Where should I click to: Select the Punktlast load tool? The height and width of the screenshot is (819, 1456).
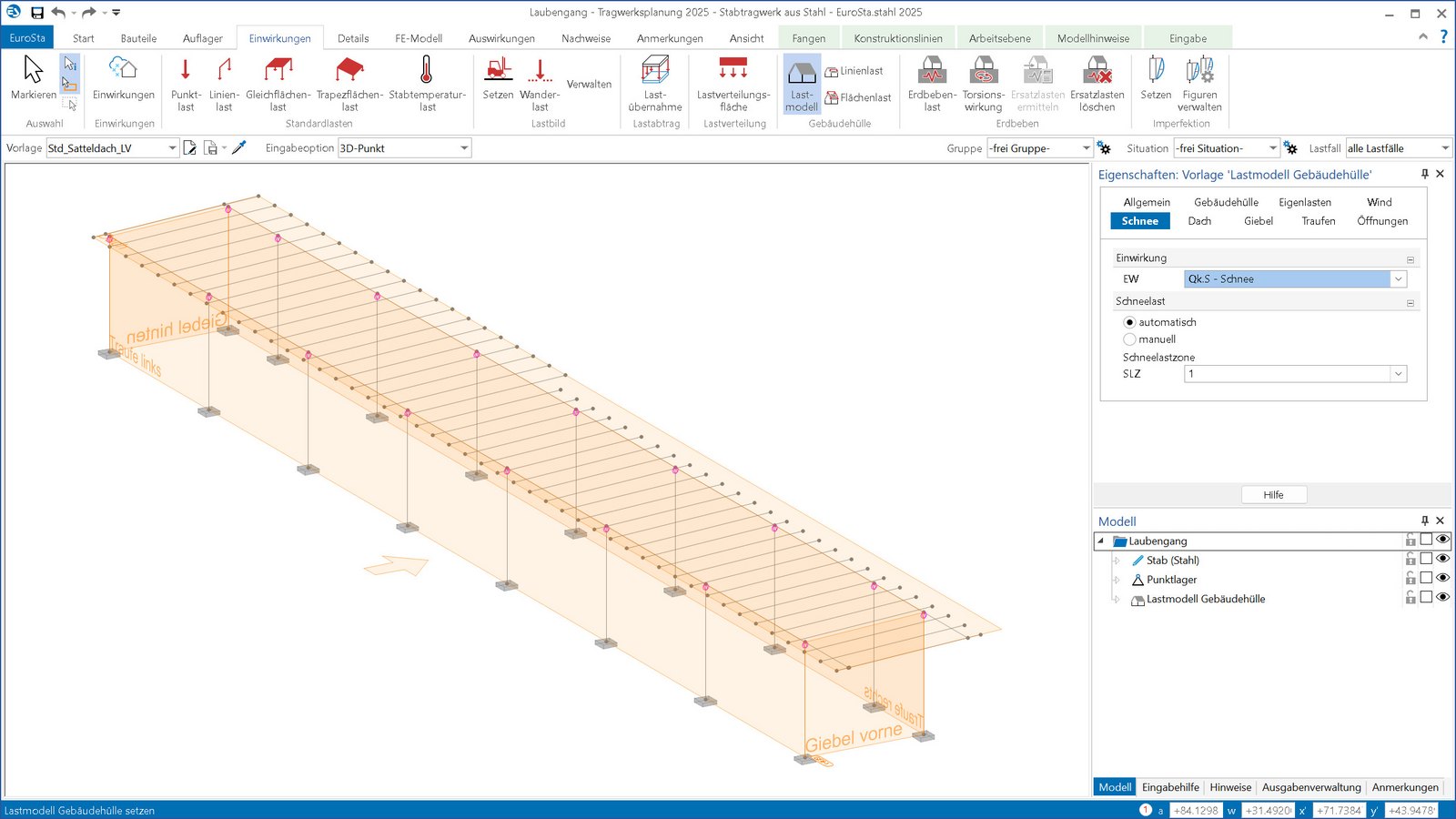186,84
